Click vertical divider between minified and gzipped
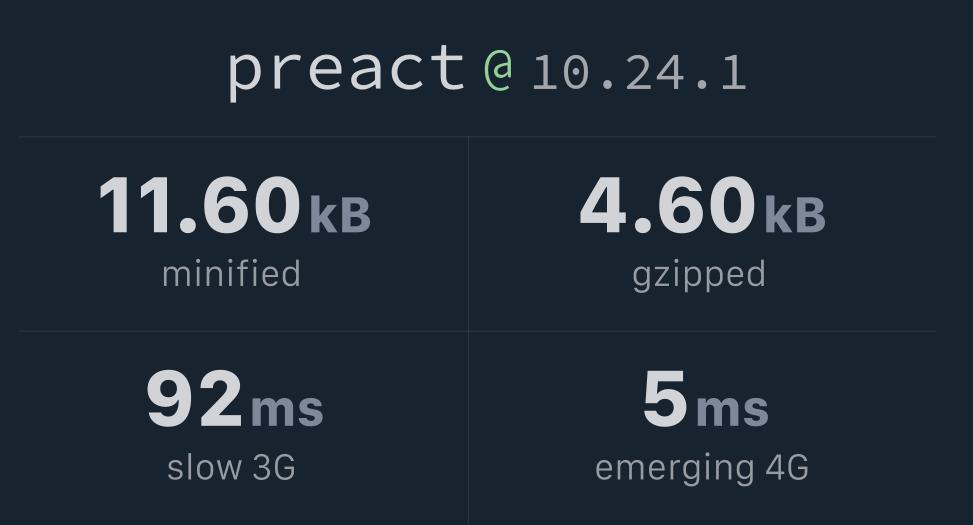Viewport: 973px width, 525px height. (469, 234)
